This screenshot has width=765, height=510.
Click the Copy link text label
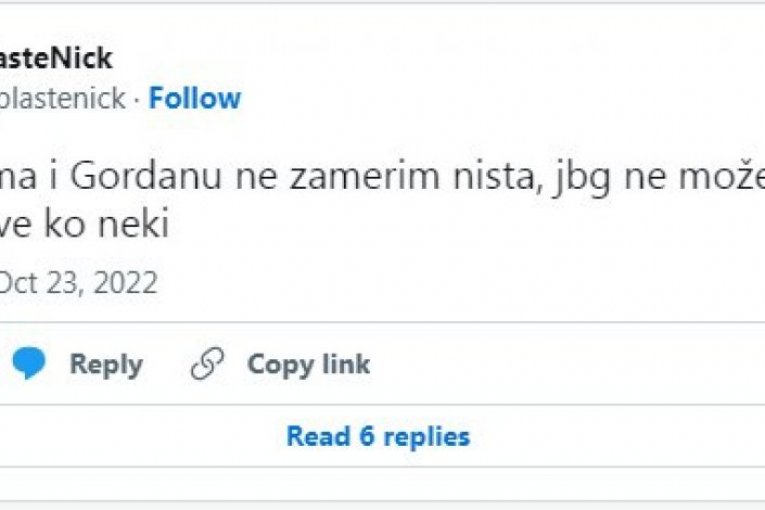pyautogui.click(x=308, y=364)
